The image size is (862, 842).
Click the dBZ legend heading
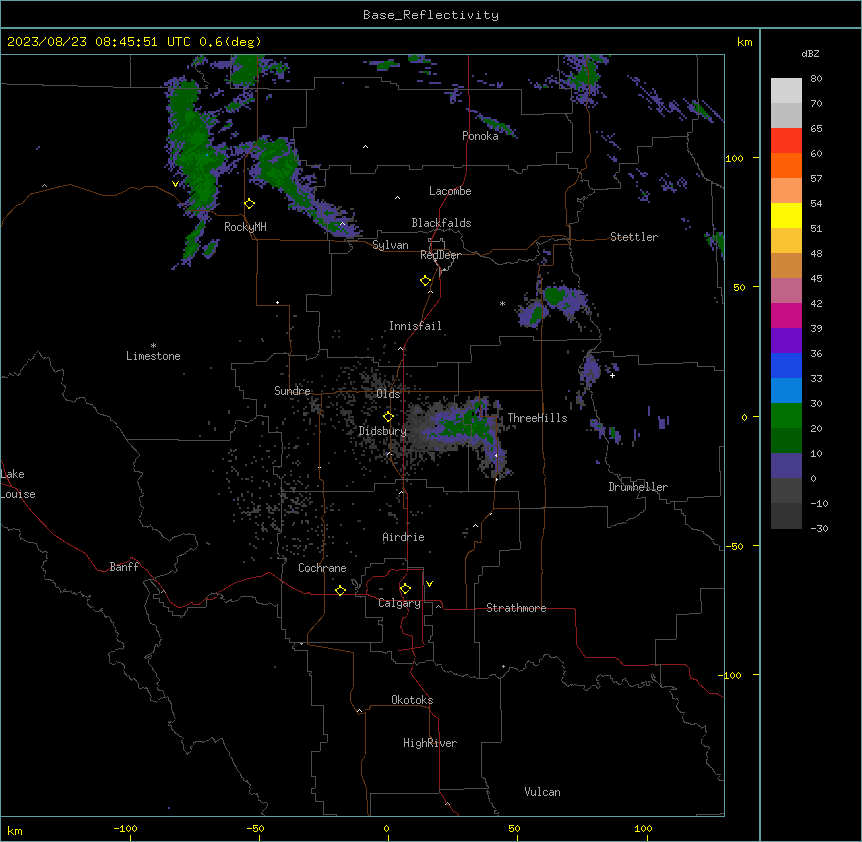pyautogui.click(x=810, y=54)
